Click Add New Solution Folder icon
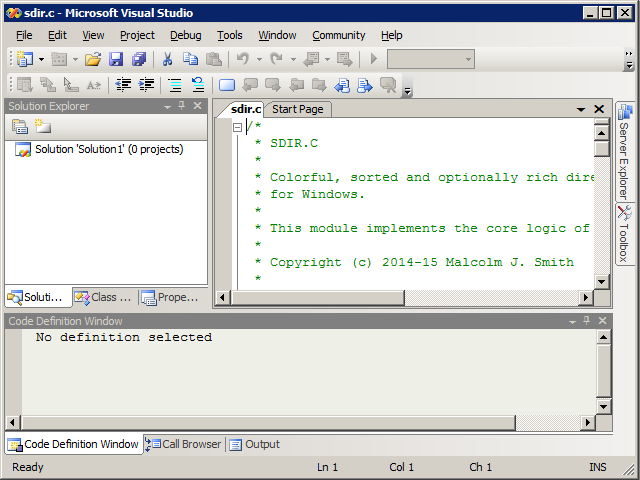 43,127
